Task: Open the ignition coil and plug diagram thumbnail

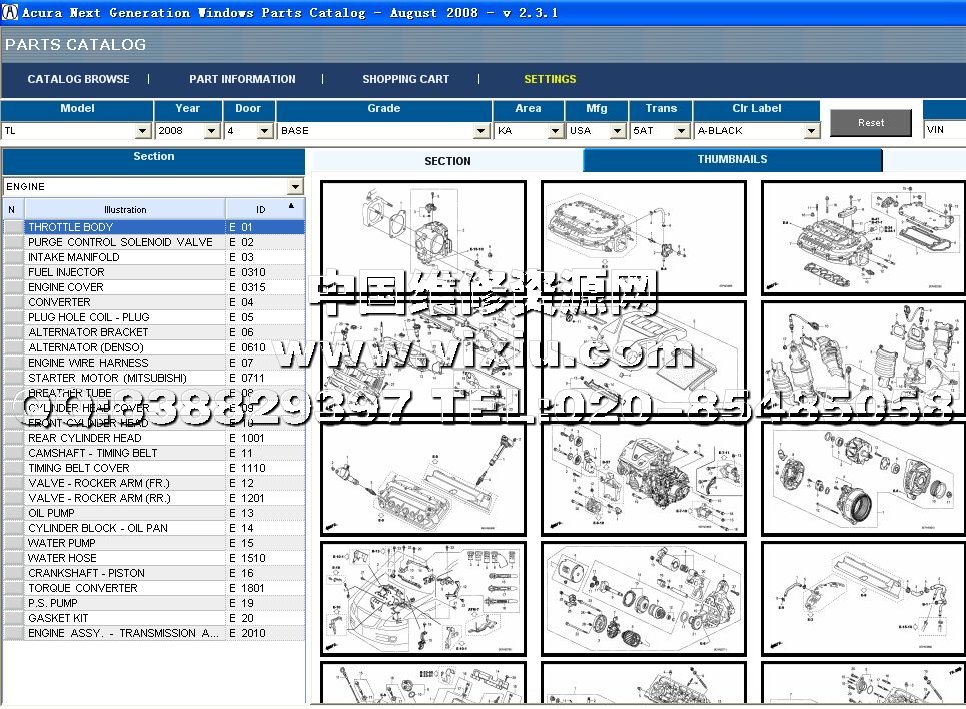Action: click(423, 478)
